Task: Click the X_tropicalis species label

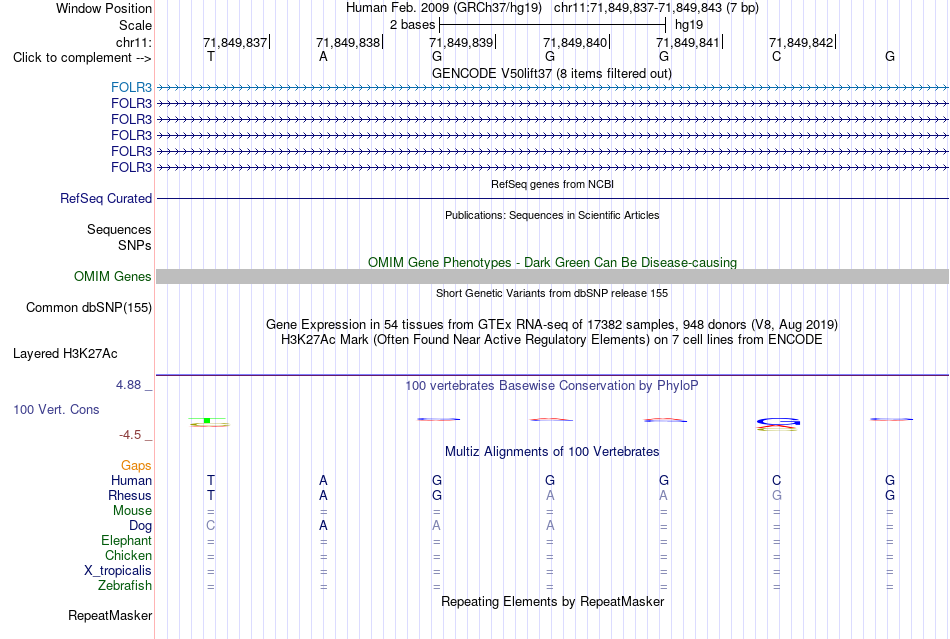Action: 118,571
